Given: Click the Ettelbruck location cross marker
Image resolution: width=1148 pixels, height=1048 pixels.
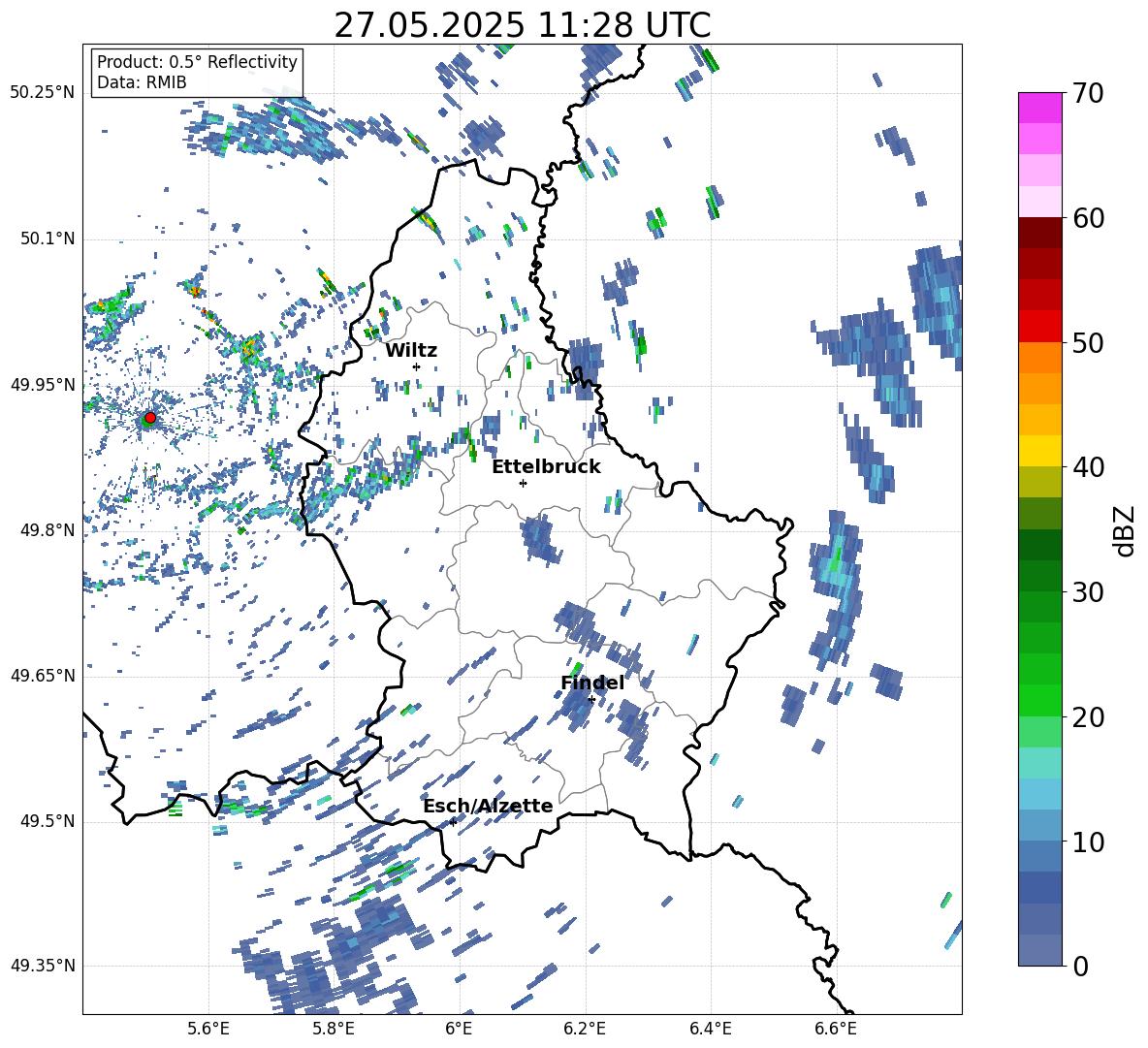Looking at the screenshot, I should pyautogui.click(x=523, y=483).
